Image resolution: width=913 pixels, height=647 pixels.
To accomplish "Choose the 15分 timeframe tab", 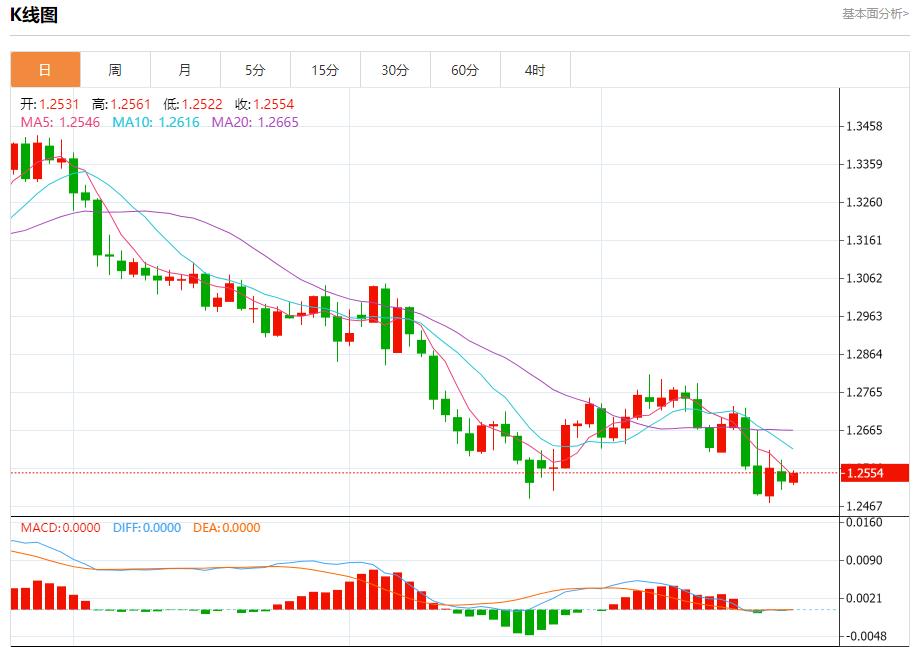I will point(325,70).
